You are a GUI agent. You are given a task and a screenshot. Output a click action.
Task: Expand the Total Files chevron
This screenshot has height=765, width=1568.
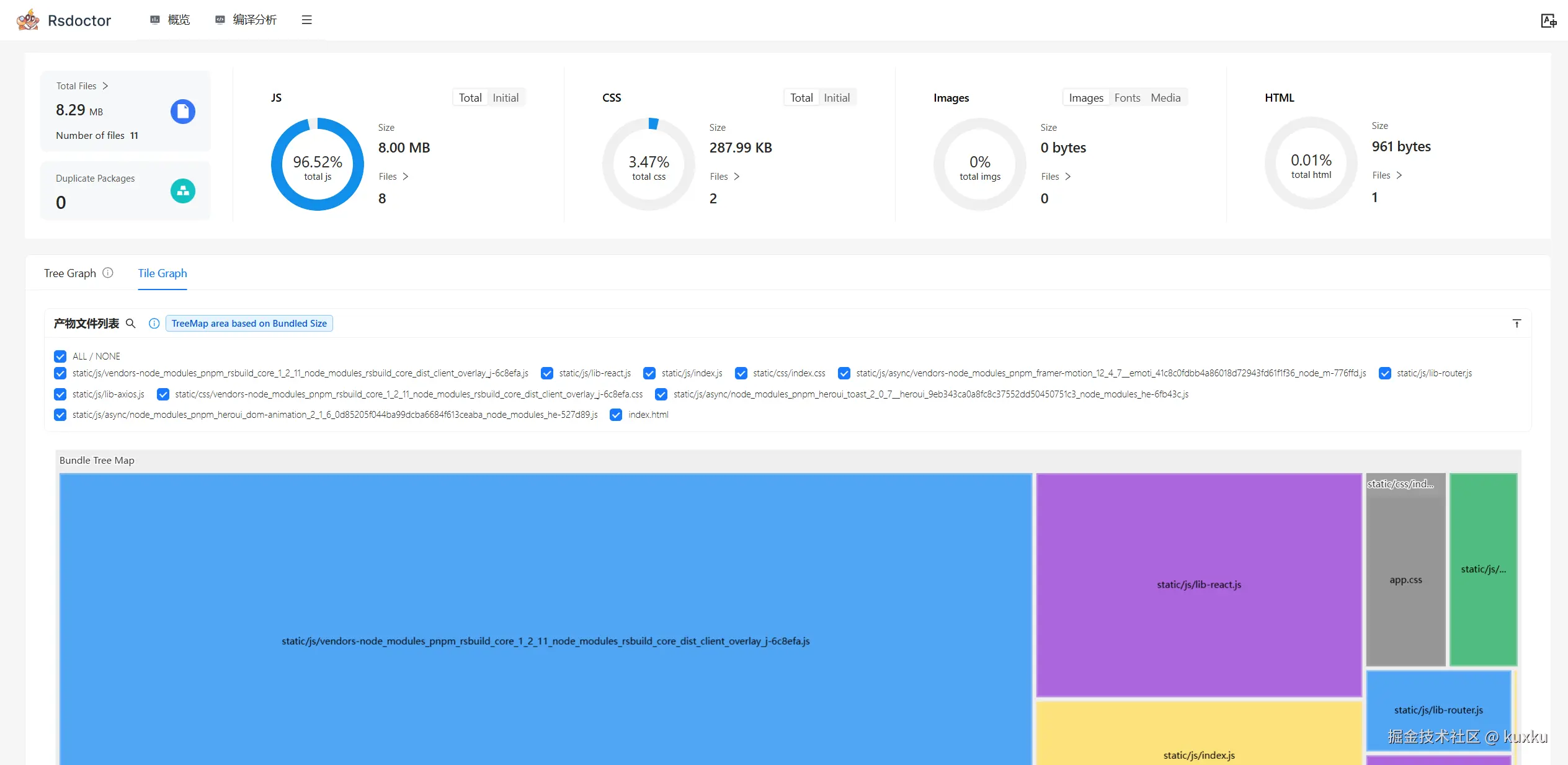click(105, 86)
